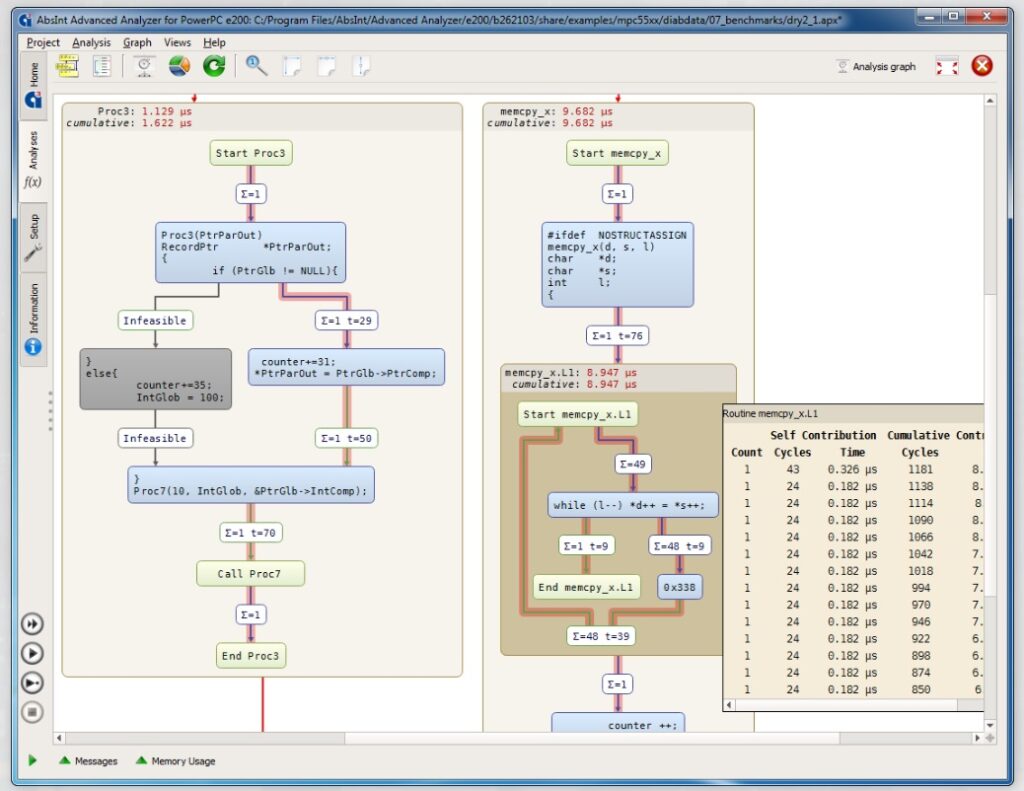Click the play button in left sidebar
The height and width of the screenshot is (791, 1024).
(33, 653)
